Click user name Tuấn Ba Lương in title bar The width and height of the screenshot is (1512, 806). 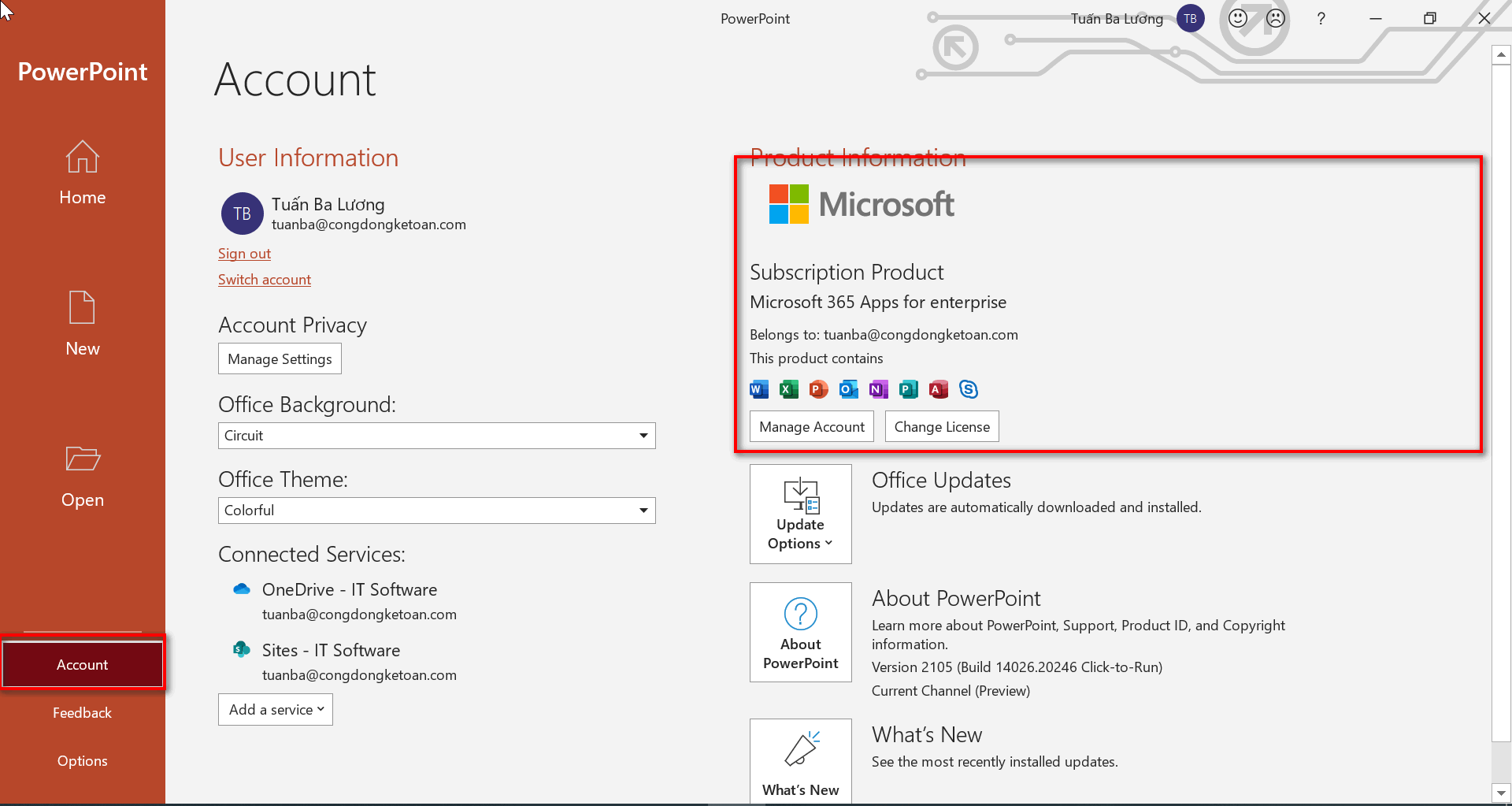[1117, 18]
